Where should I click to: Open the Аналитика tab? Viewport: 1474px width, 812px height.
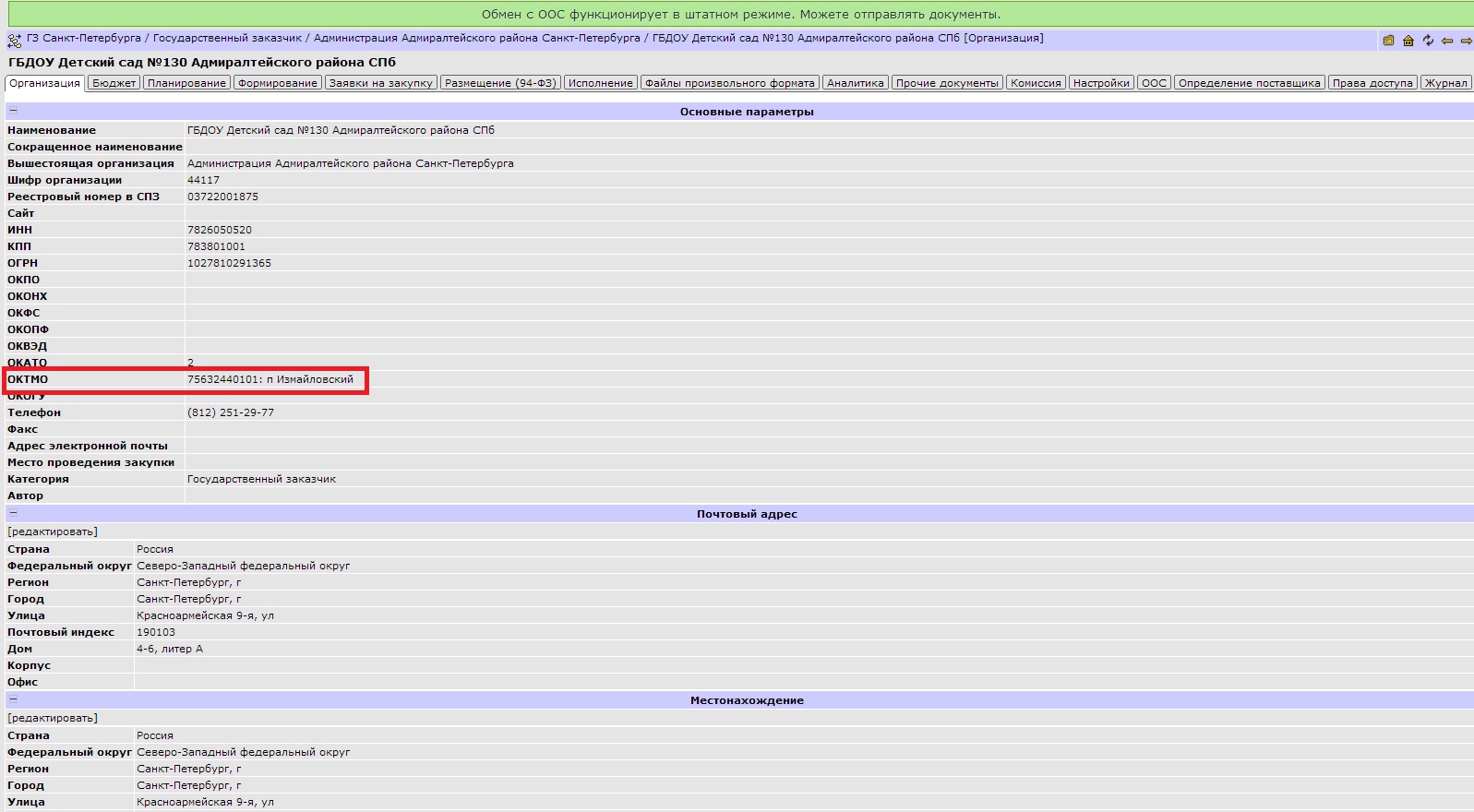[856, 83]
